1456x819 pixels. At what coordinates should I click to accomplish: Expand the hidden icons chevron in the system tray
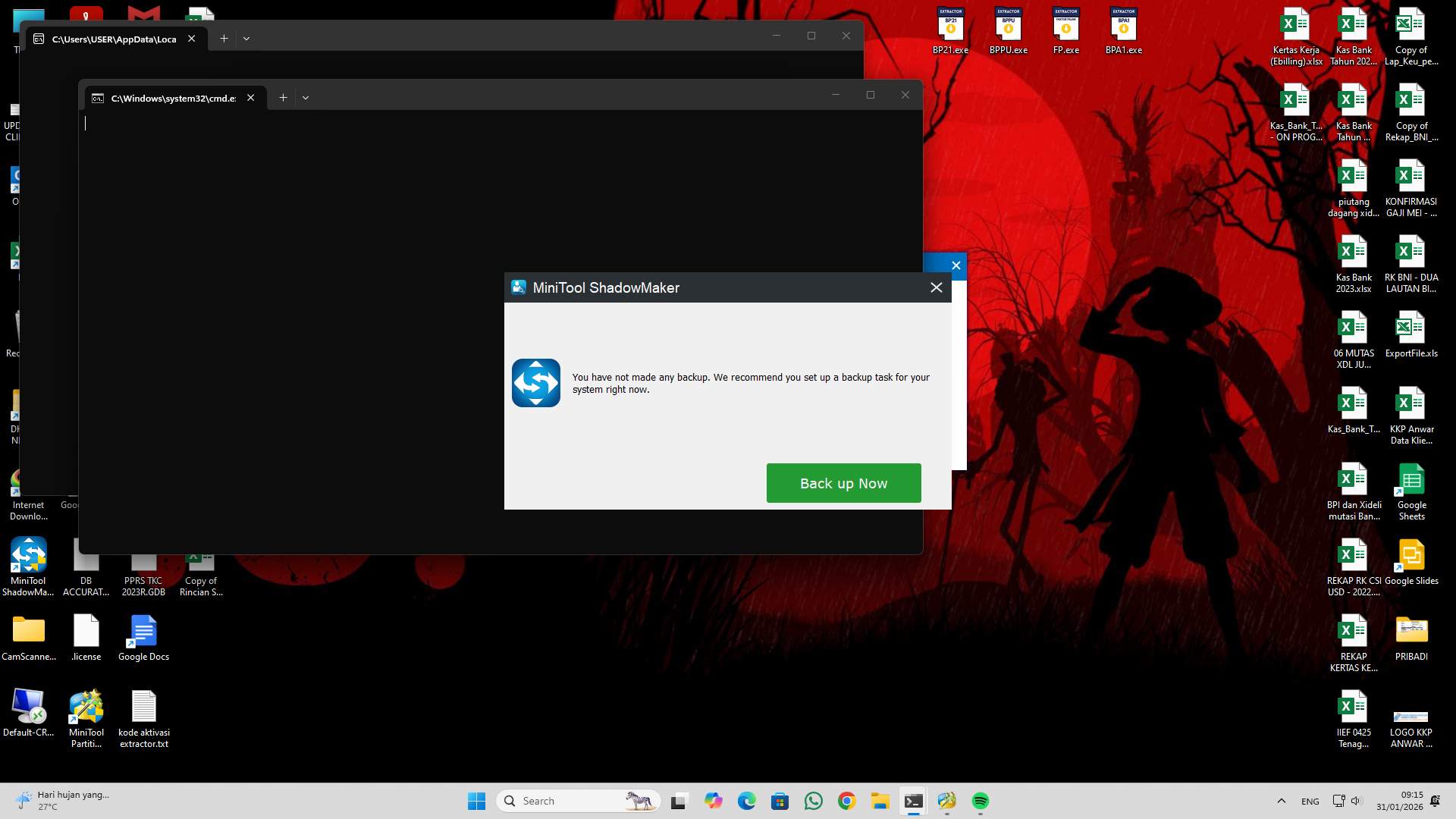tap(1281, 800)
